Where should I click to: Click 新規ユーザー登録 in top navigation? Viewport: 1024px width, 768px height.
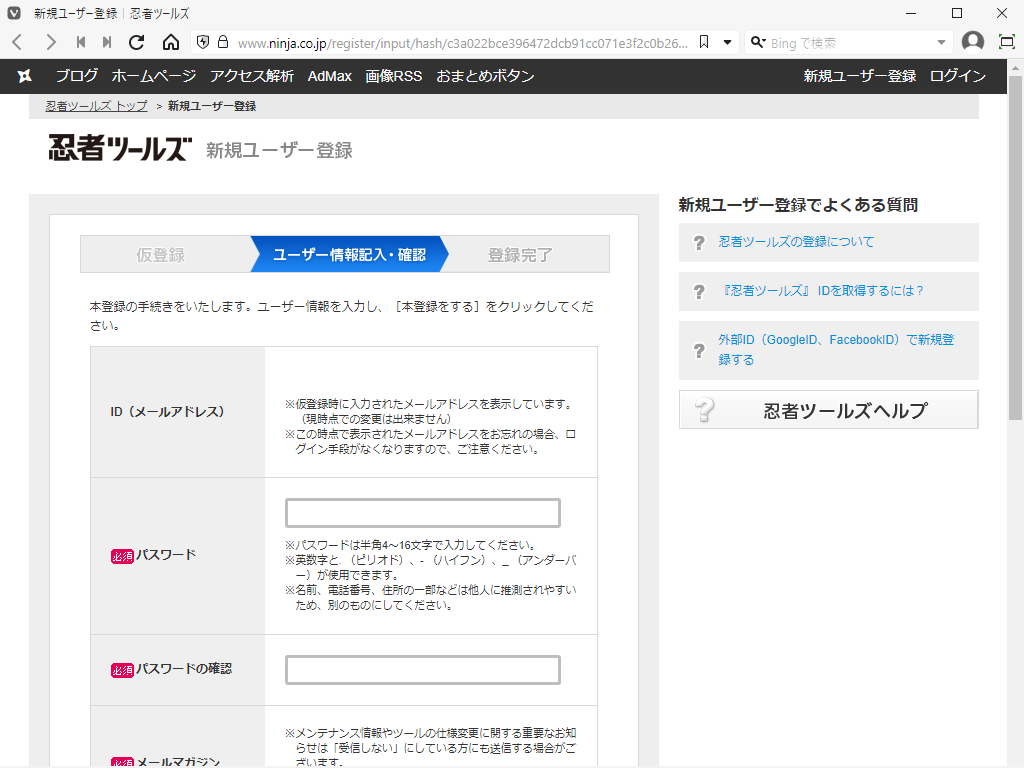coord(859,76)
